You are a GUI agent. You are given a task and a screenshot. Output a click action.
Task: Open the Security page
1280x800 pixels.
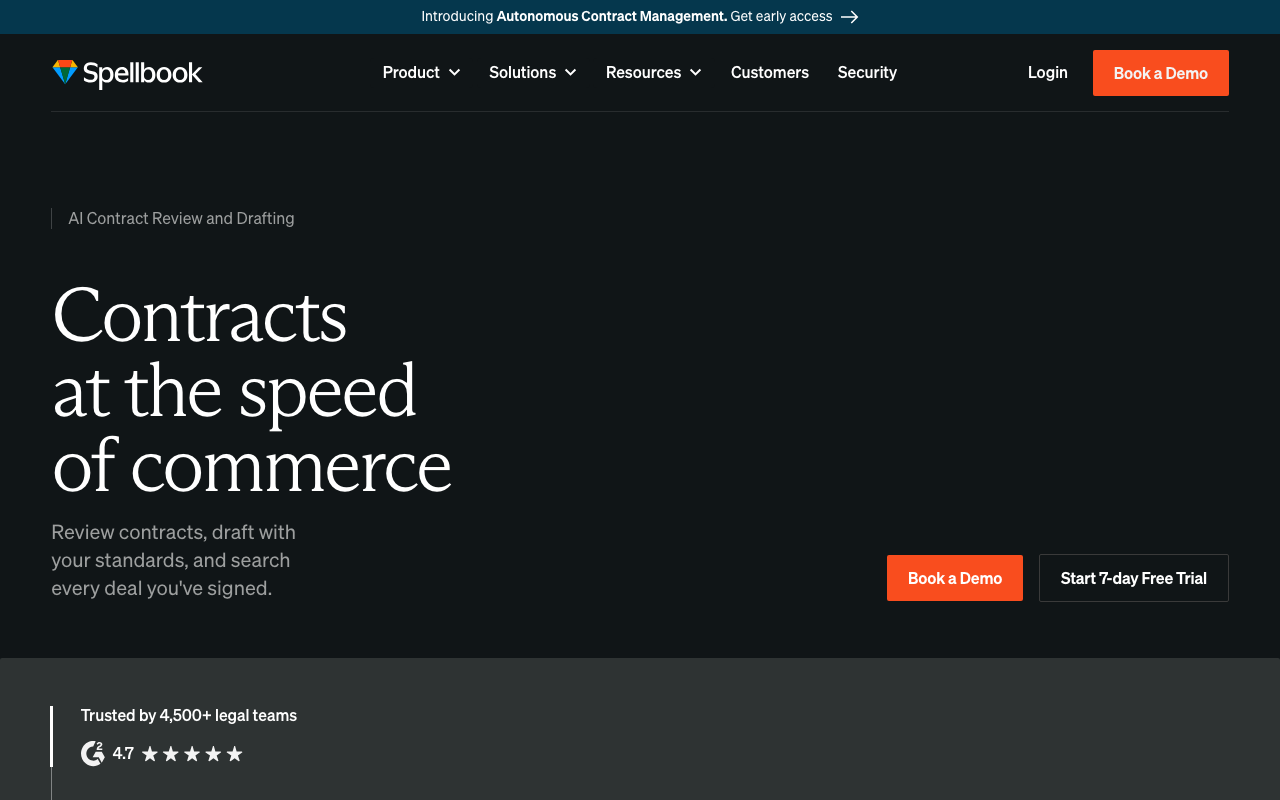(867, 73)
